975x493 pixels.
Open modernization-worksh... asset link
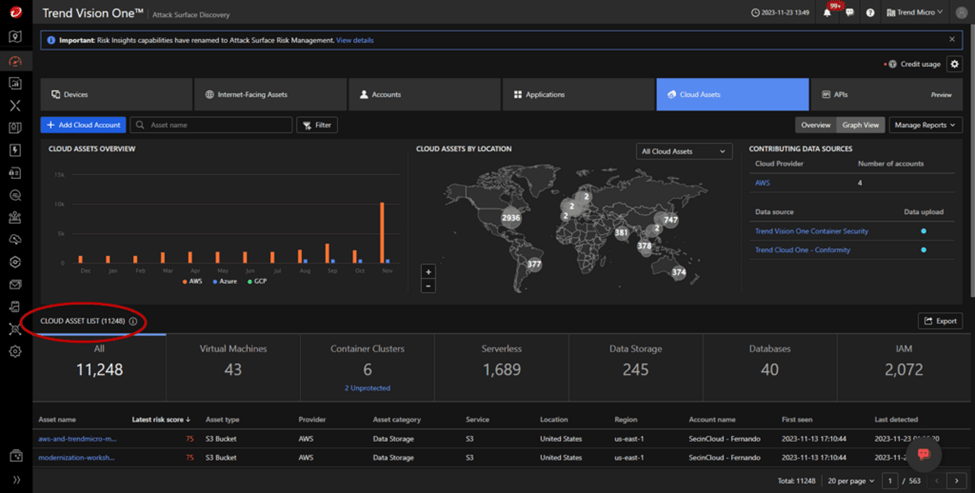(76, 458)
